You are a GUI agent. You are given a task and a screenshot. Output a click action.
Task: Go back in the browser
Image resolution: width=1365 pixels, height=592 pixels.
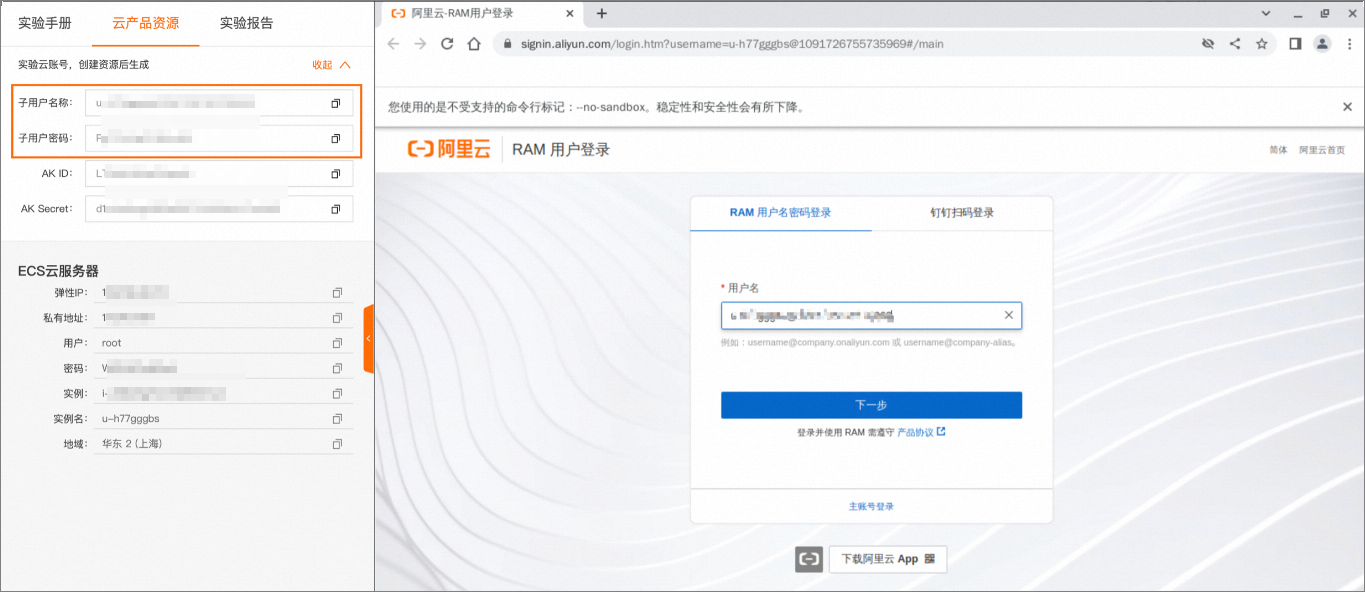pos(393,44)
